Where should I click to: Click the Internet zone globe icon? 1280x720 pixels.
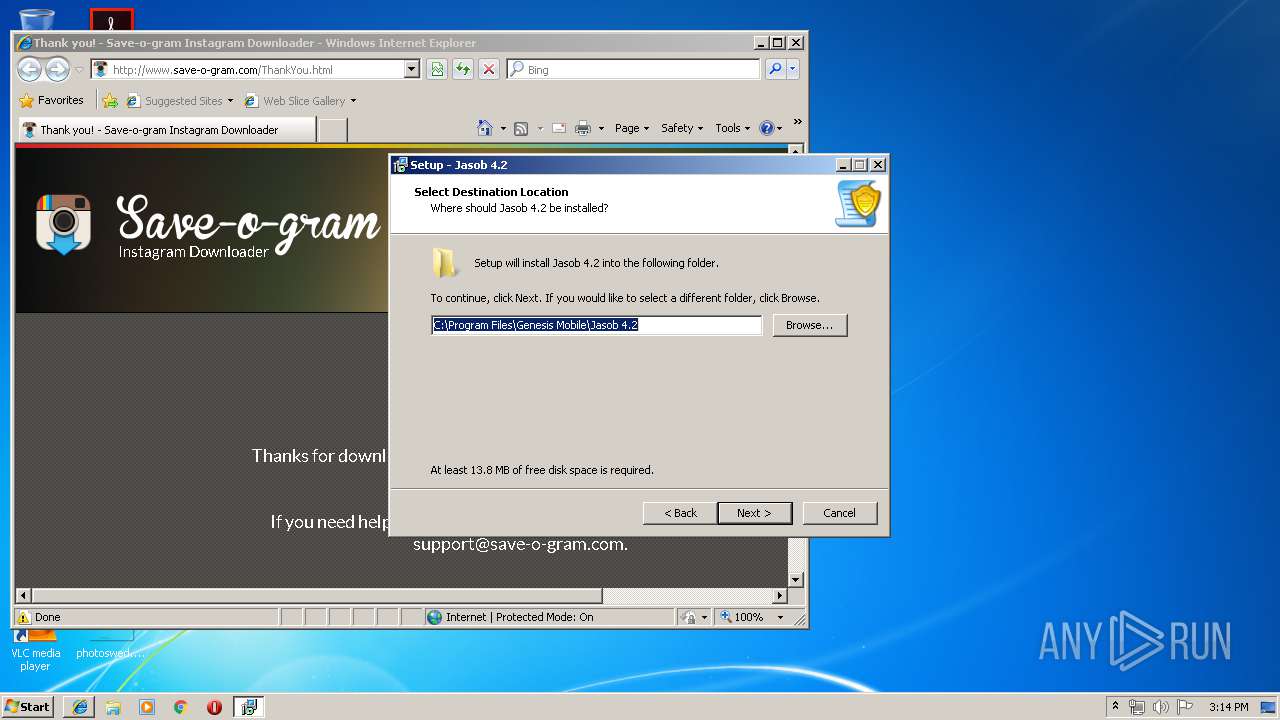(434, 617)
